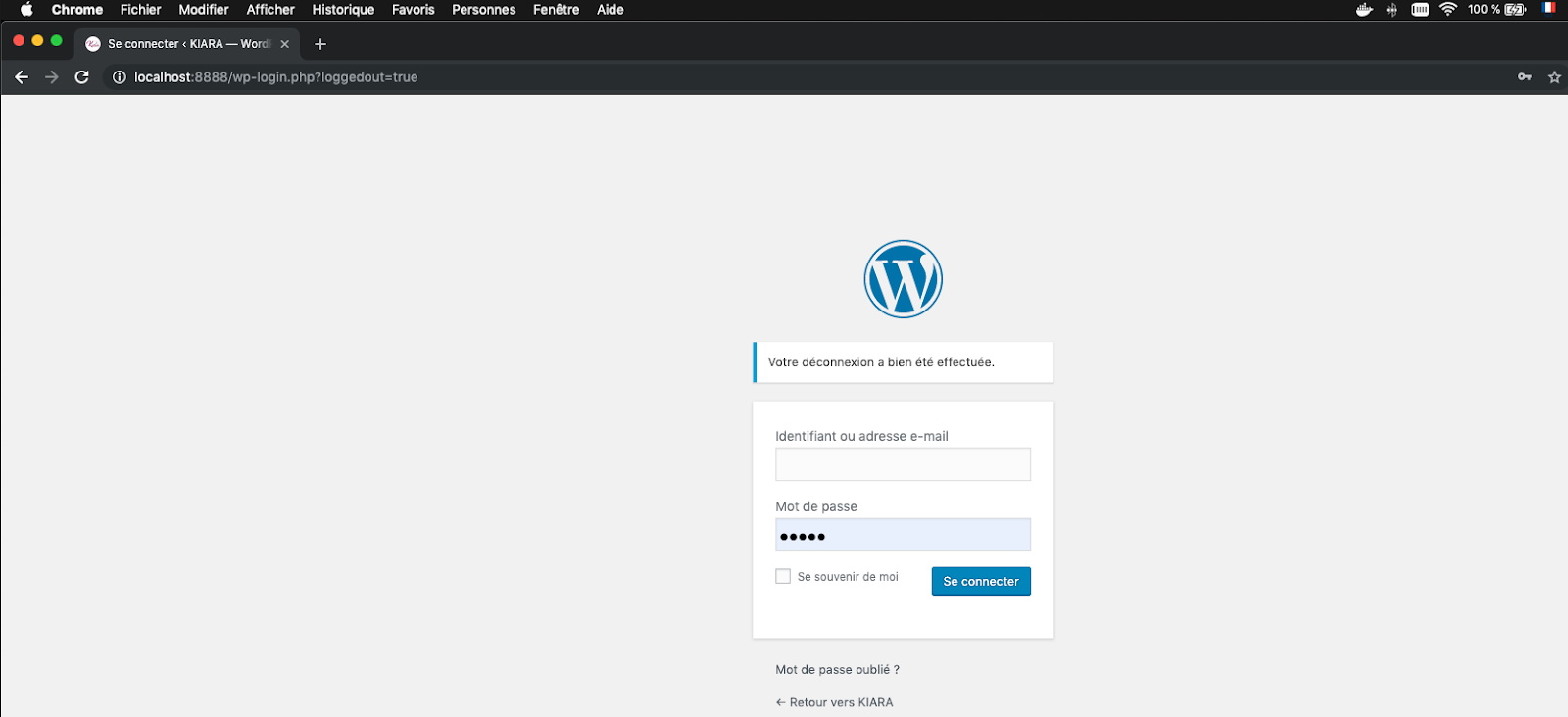The image size is (1568, 717).
Task: Open the French flag input source menu
Action: click(1548, 9)
